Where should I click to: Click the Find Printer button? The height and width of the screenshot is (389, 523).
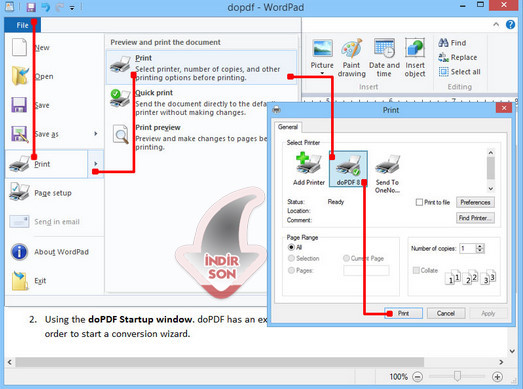click(475, 218)
